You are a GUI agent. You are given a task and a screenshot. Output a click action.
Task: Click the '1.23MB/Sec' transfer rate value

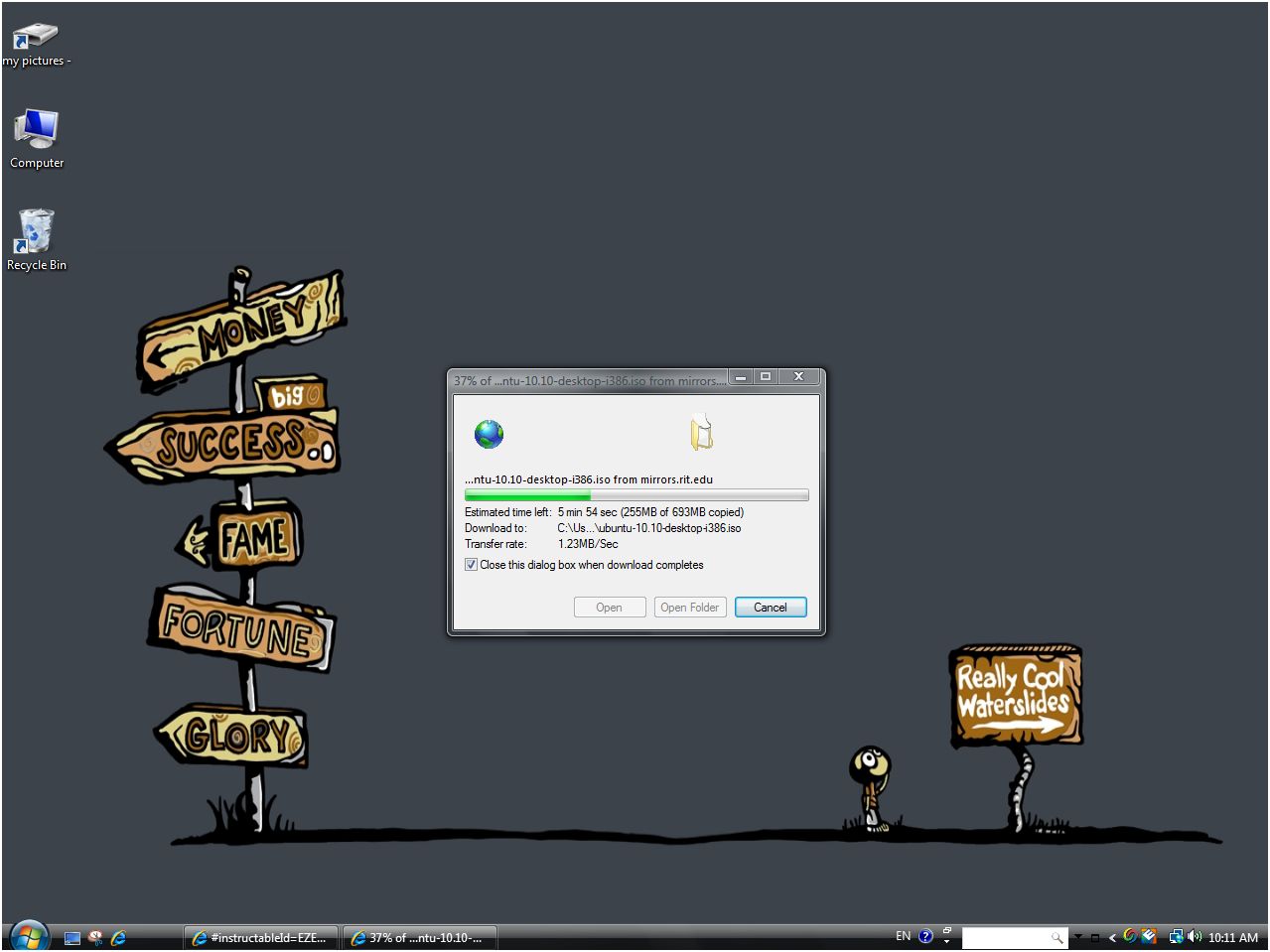588,544
